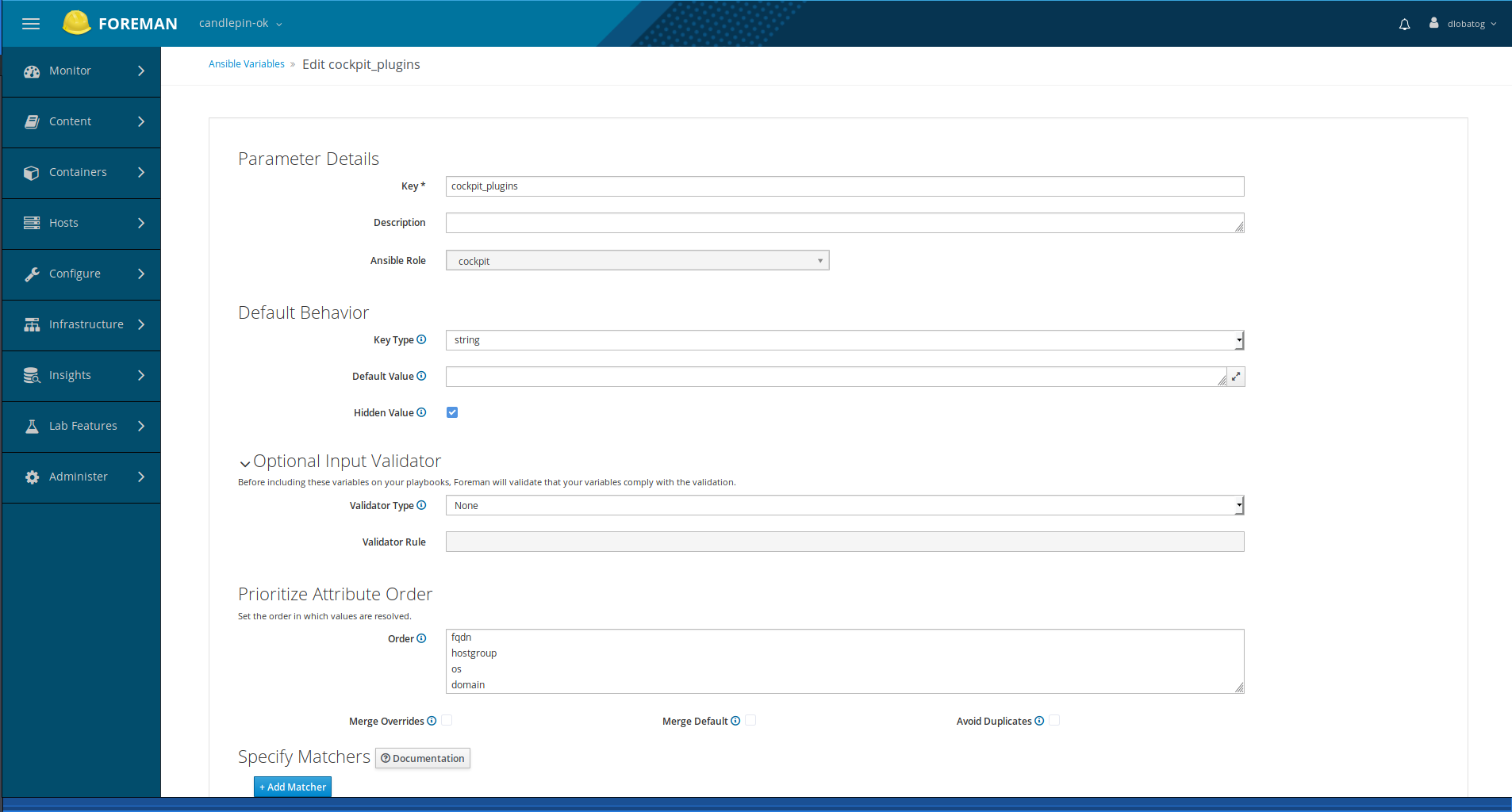Click the Add Matcher button

293,787
